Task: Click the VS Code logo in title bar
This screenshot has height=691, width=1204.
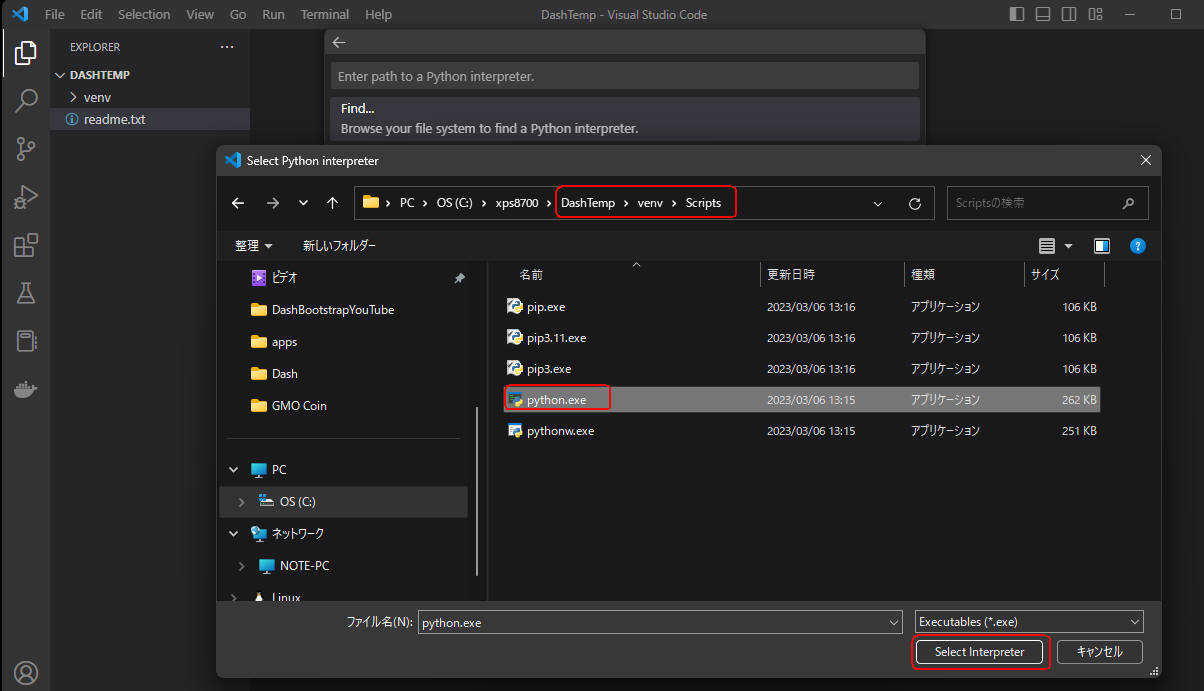Action: [x=20, y=15]
